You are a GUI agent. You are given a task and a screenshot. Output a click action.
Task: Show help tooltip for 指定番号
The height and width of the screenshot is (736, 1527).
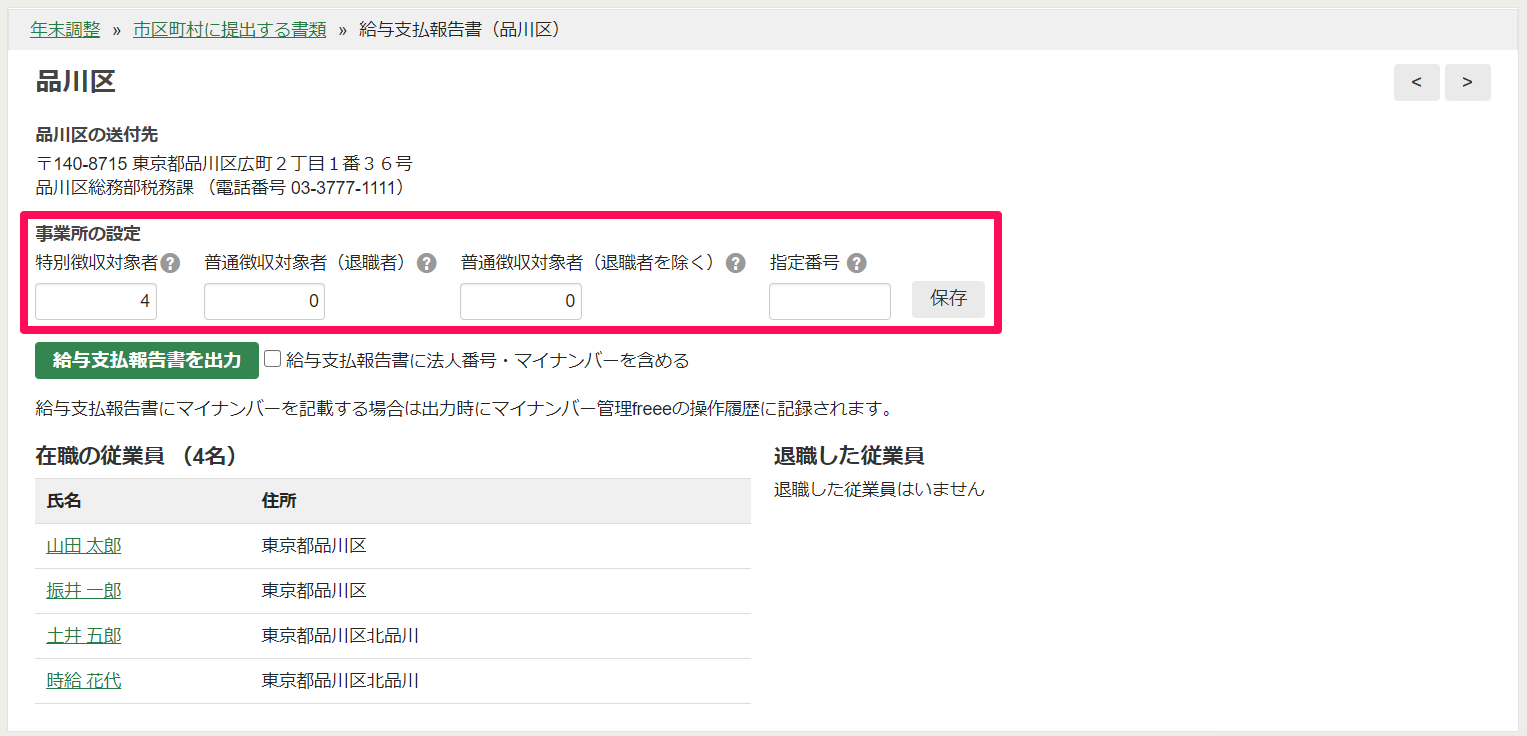click(x=857, y=263)
